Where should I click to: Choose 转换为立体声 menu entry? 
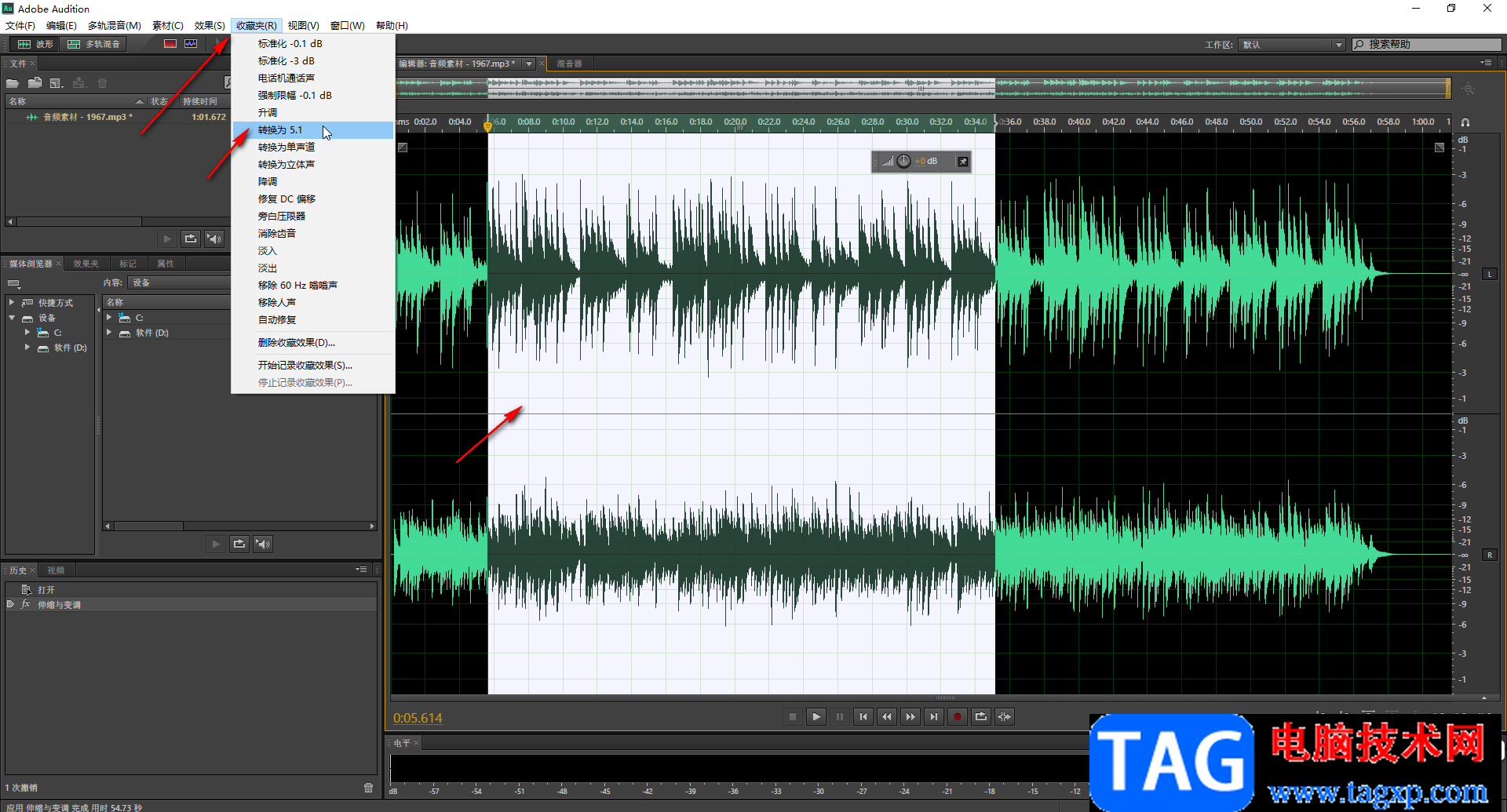pyautogui.click(x=313, y=165)
